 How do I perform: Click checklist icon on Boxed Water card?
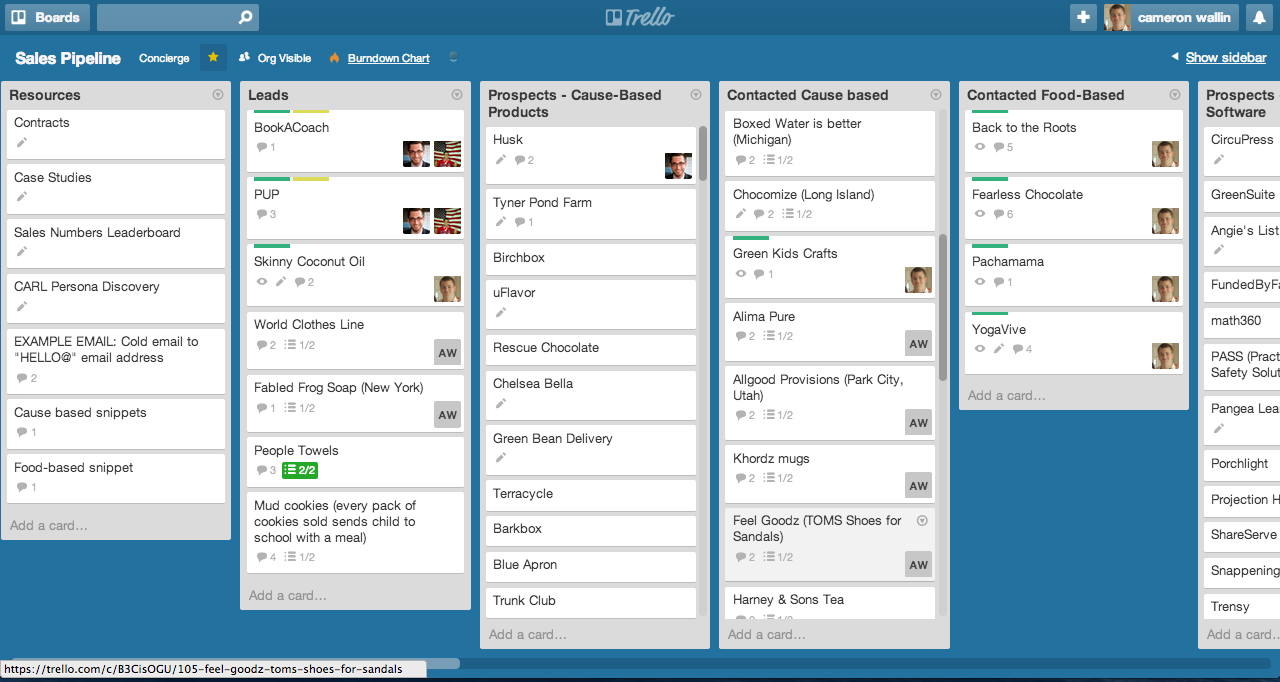(x=769, y=160)
